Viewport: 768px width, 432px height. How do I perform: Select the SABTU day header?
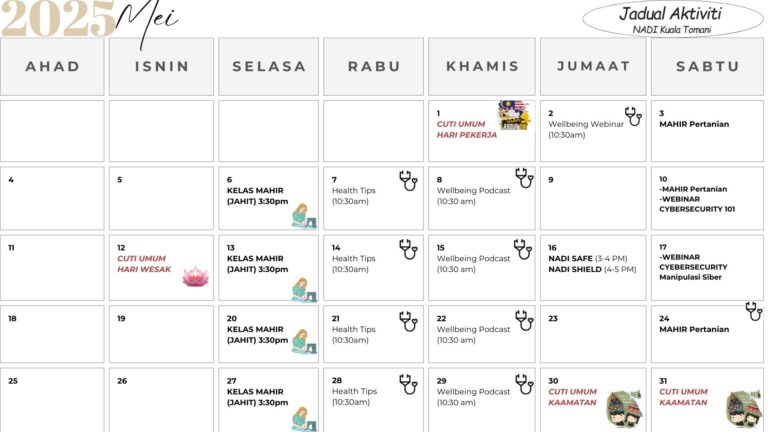[x=706, y=67]
